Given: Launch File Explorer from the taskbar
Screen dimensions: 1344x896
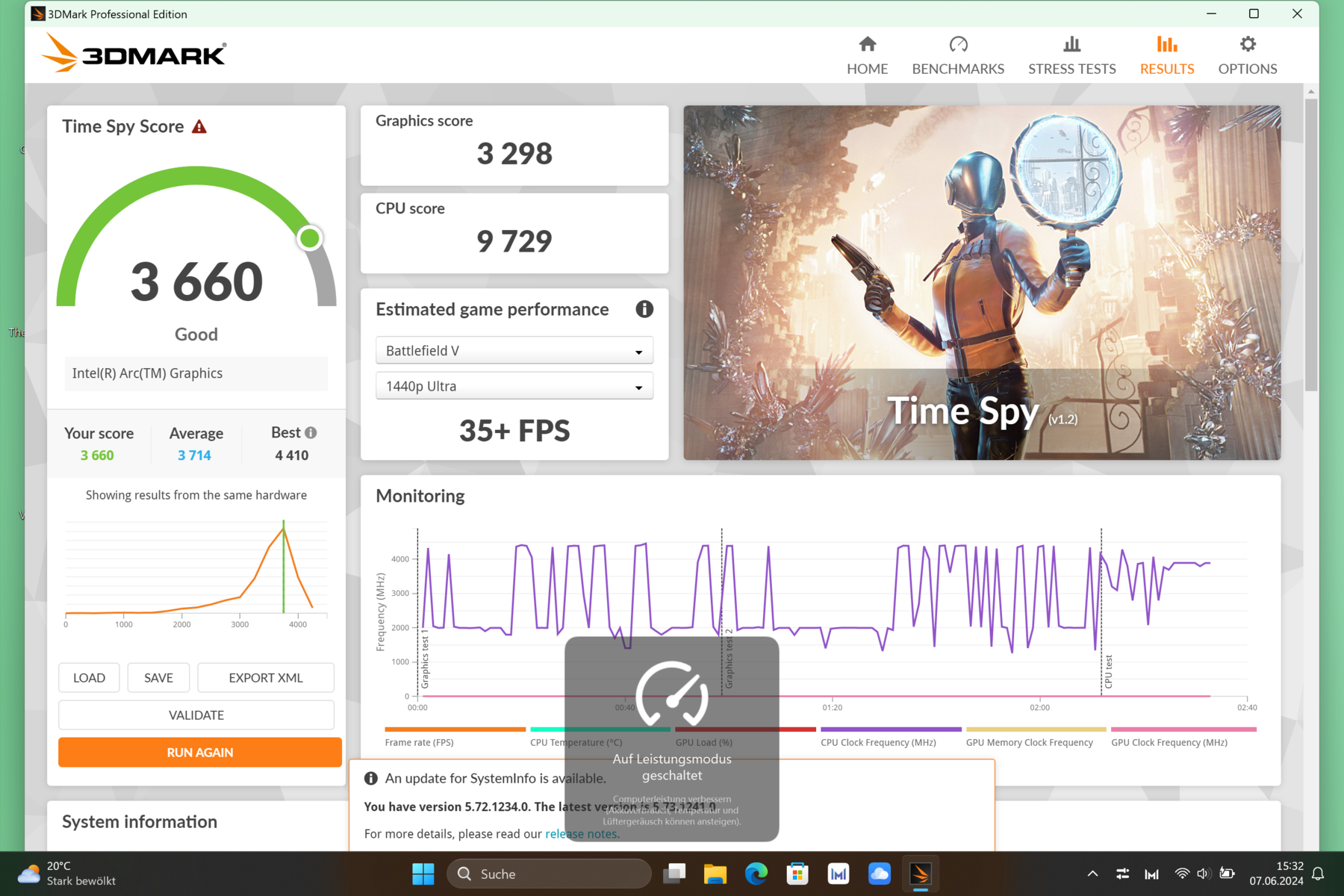Looking at the screenshot, I should click(715, 874).
